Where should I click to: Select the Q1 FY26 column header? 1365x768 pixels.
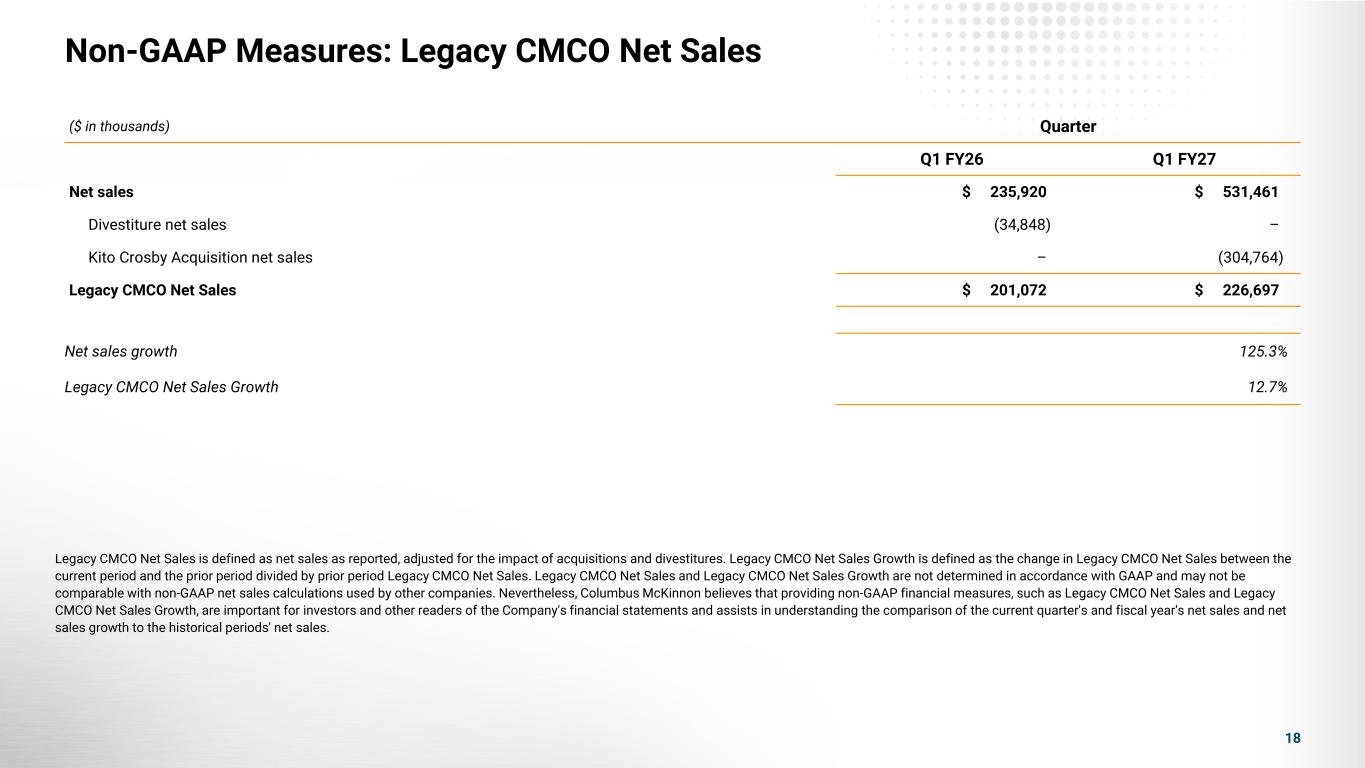pyautogui.click(x=951, y=159)
